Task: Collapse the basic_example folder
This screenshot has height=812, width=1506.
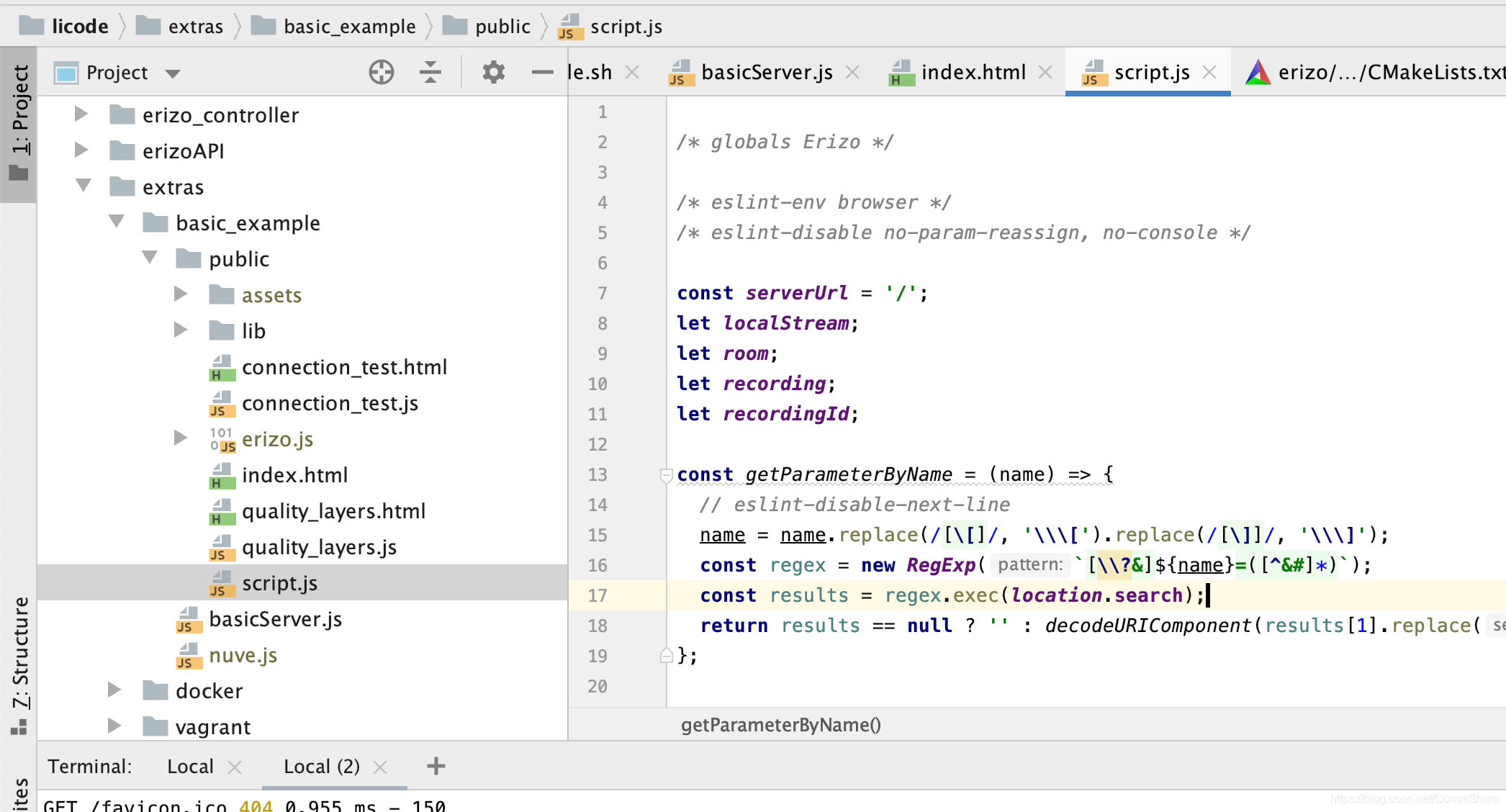Action: 117,222
